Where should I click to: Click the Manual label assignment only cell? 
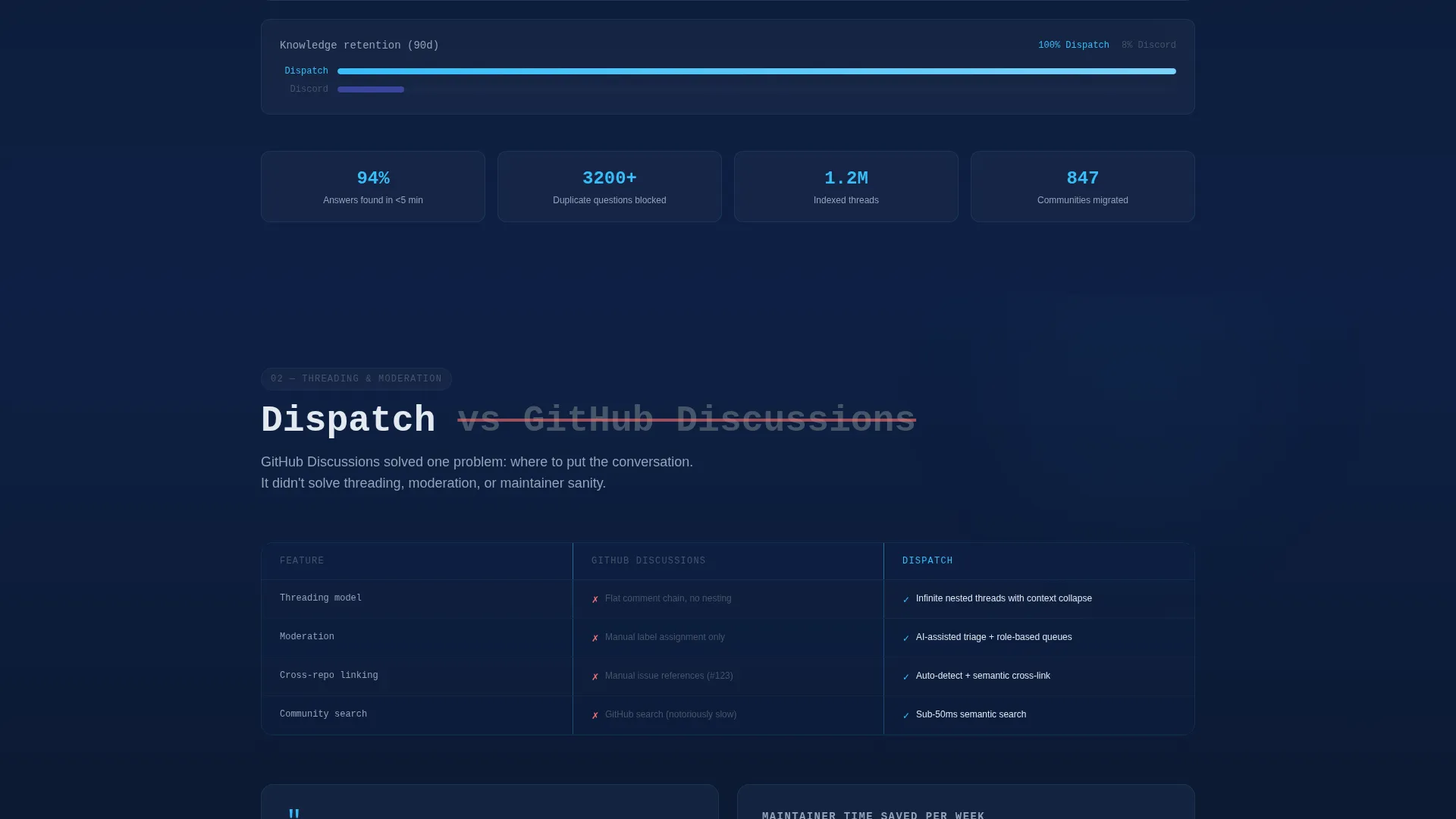click(665, 637)
